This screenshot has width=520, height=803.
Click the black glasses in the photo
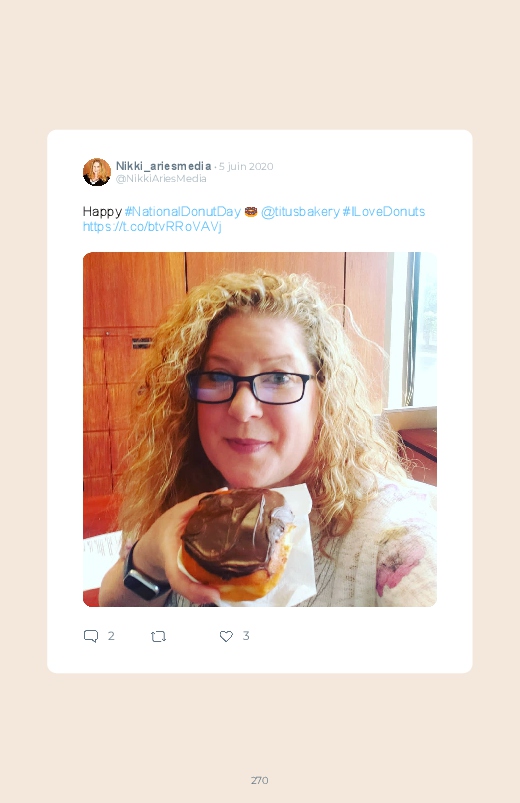[250, 387]
